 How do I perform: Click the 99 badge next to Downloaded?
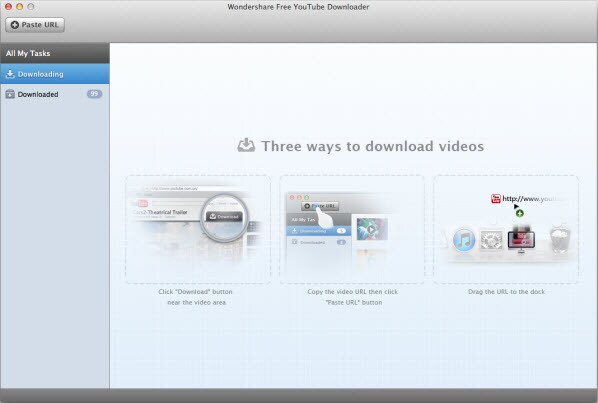94,94
